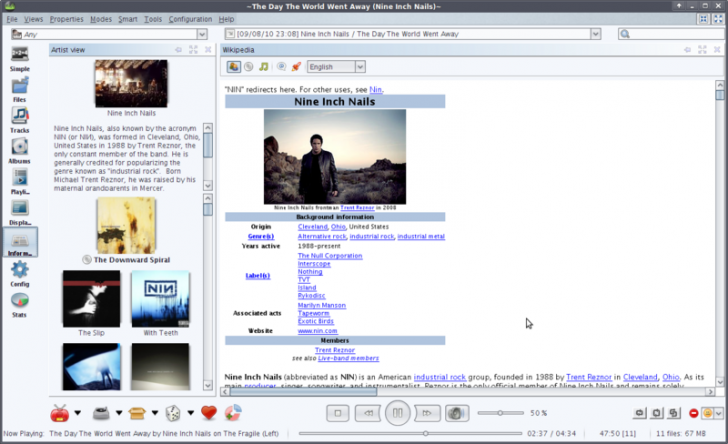Skip to previous track button
This screenshot has height=444, width=728.
[x=368, y=413]
